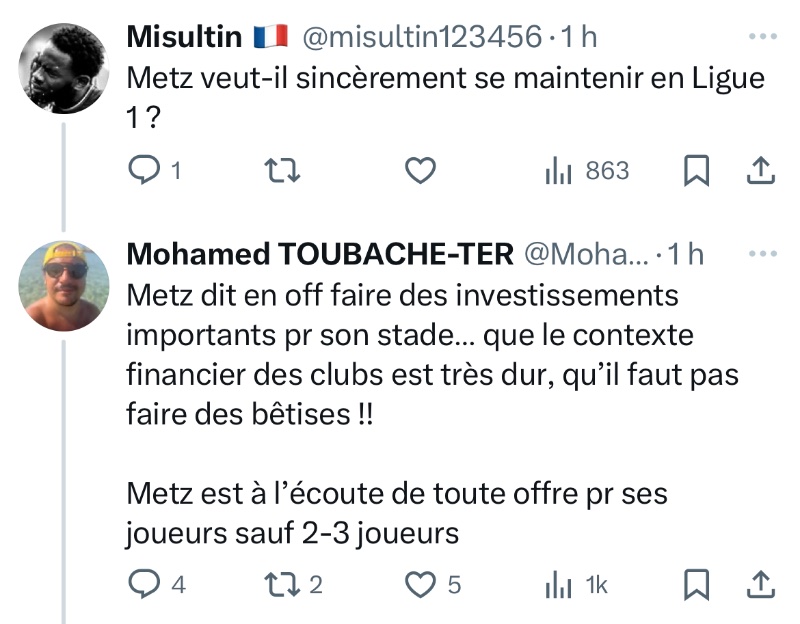800x624 pixels.
Task: Share Mohamed TOUBACHE-TER's reply
Action: (x=762, y=584)
